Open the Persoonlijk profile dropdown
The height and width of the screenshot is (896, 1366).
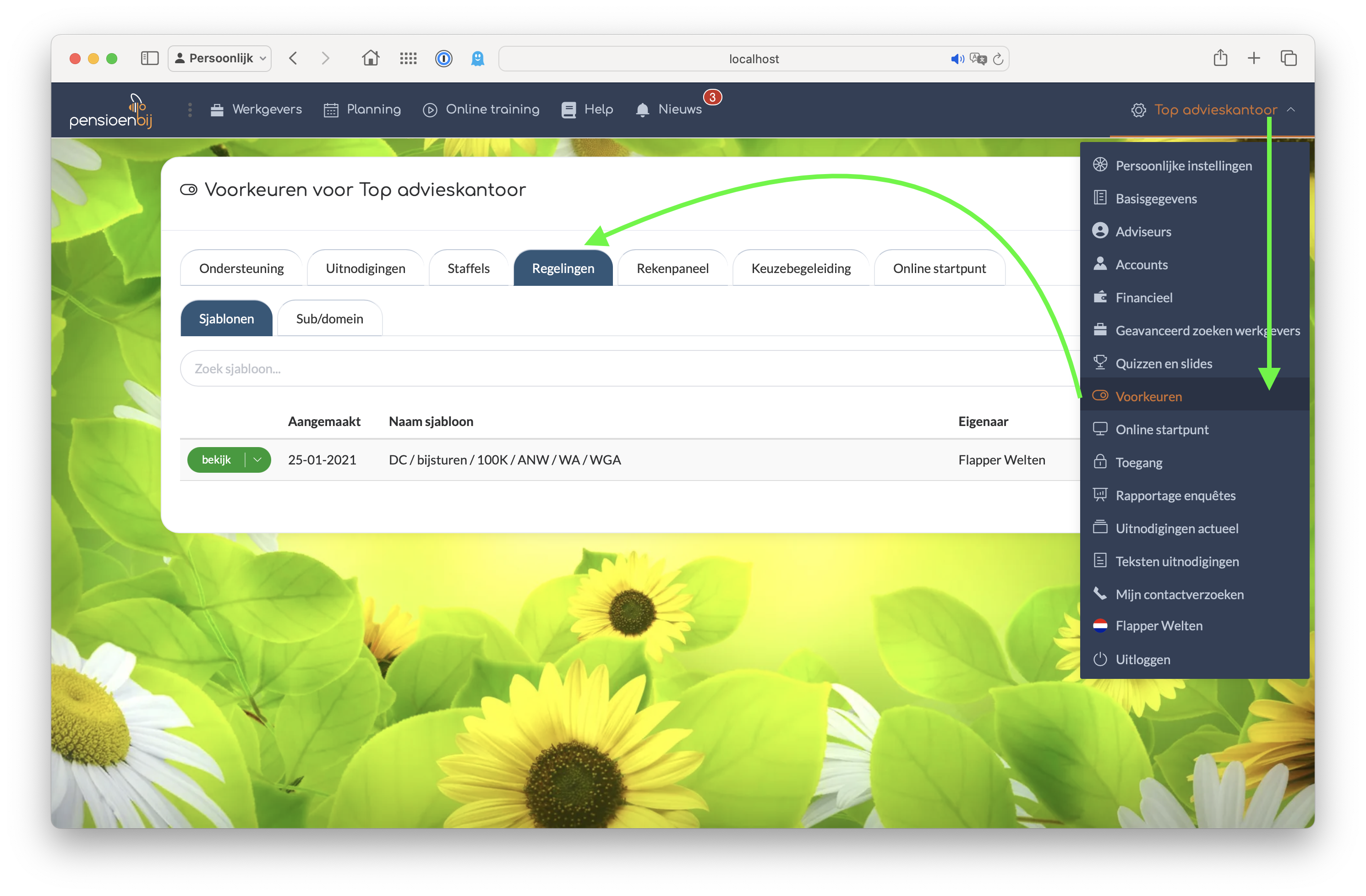(x=220, y=58)
